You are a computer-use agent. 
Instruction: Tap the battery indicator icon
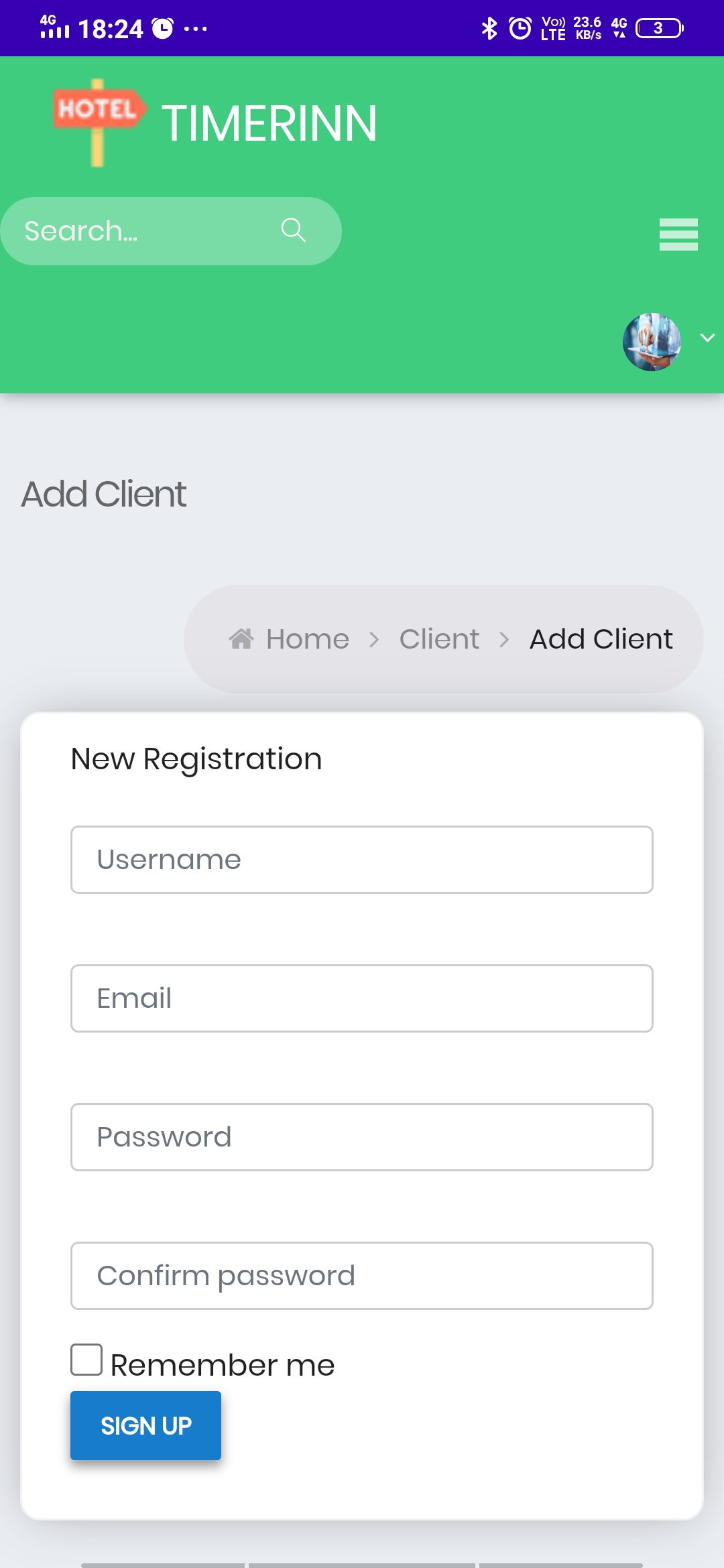[660, 28]
